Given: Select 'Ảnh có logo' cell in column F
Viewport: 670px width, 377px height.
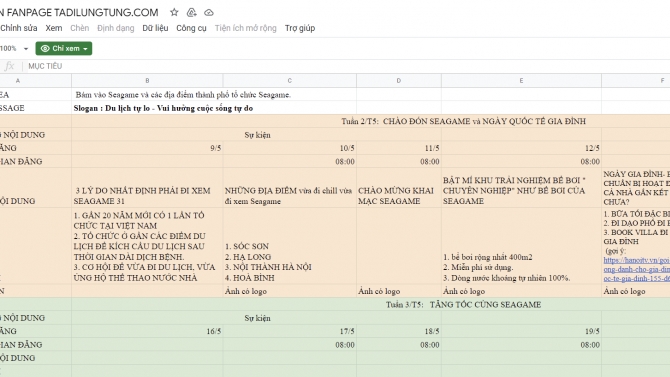Looking at the screenshot, I should tap(636, 291).
